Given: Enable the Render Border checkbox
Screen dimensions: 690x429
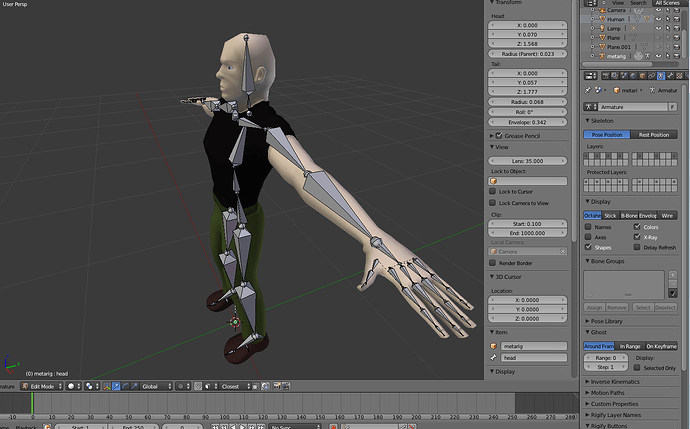Looking at the screenshot, I should (x=492, y=263).
